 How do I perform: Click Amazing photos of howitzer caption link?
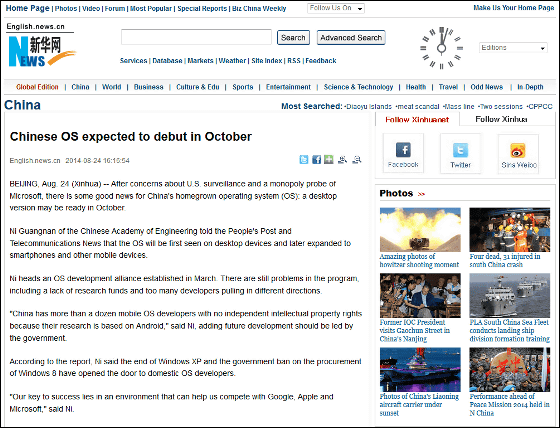click(x=419, y=260)
